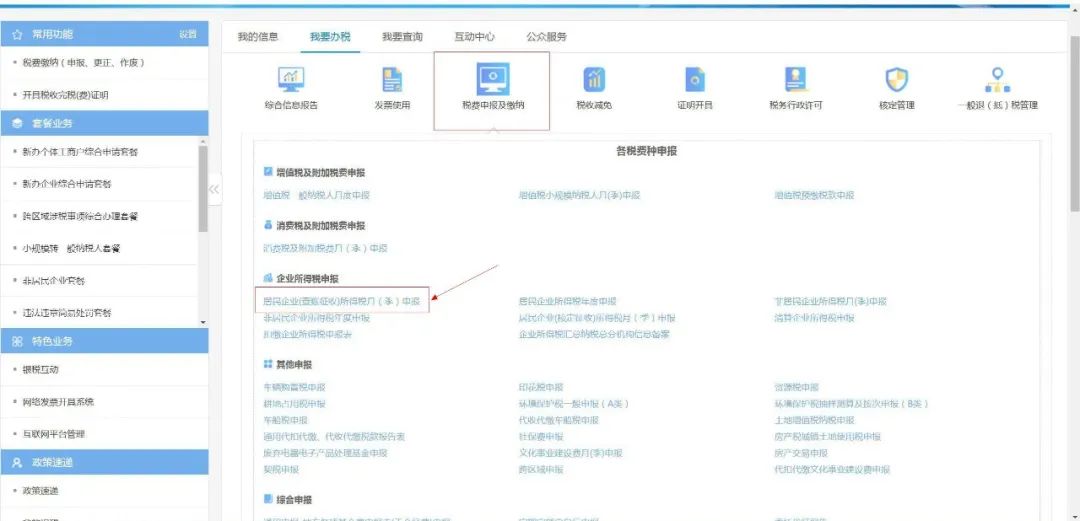Click the 消费税及附加税费申报 section icon
This screenshot has width=1080, height=521.
tap(268, 225)
